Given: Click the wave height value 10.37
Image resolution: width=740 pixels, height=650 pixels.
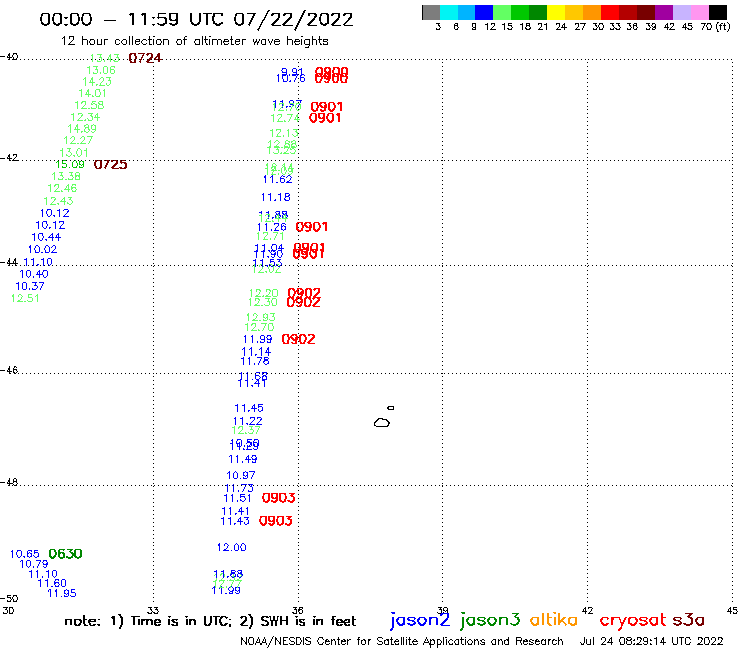Looking at the screenshot, I should pos(30,286).
